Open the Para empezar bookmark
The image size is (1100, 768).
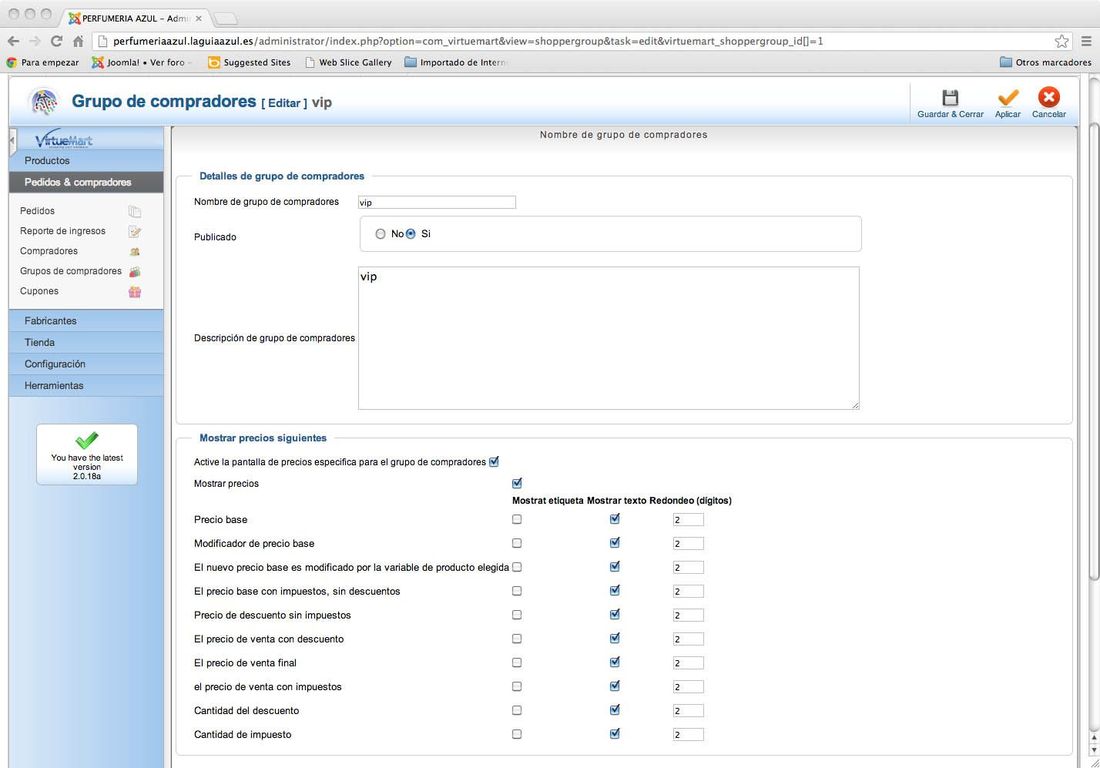point(42,62)
